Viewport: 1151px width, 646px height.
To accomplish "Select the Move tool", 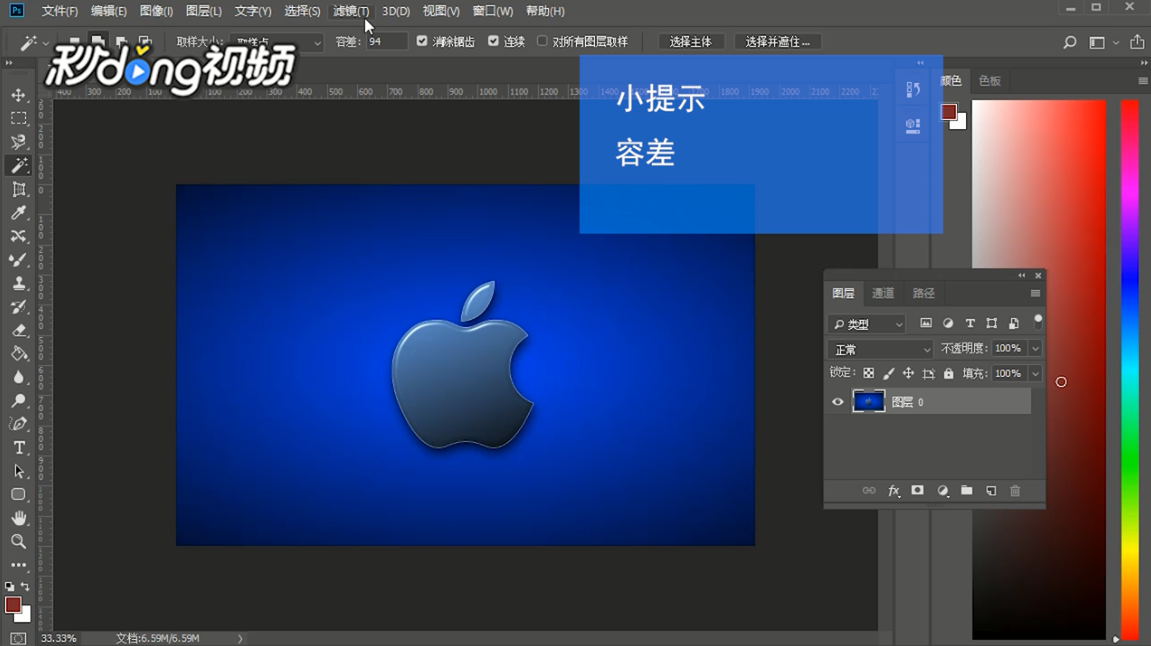I will point(19,95).
